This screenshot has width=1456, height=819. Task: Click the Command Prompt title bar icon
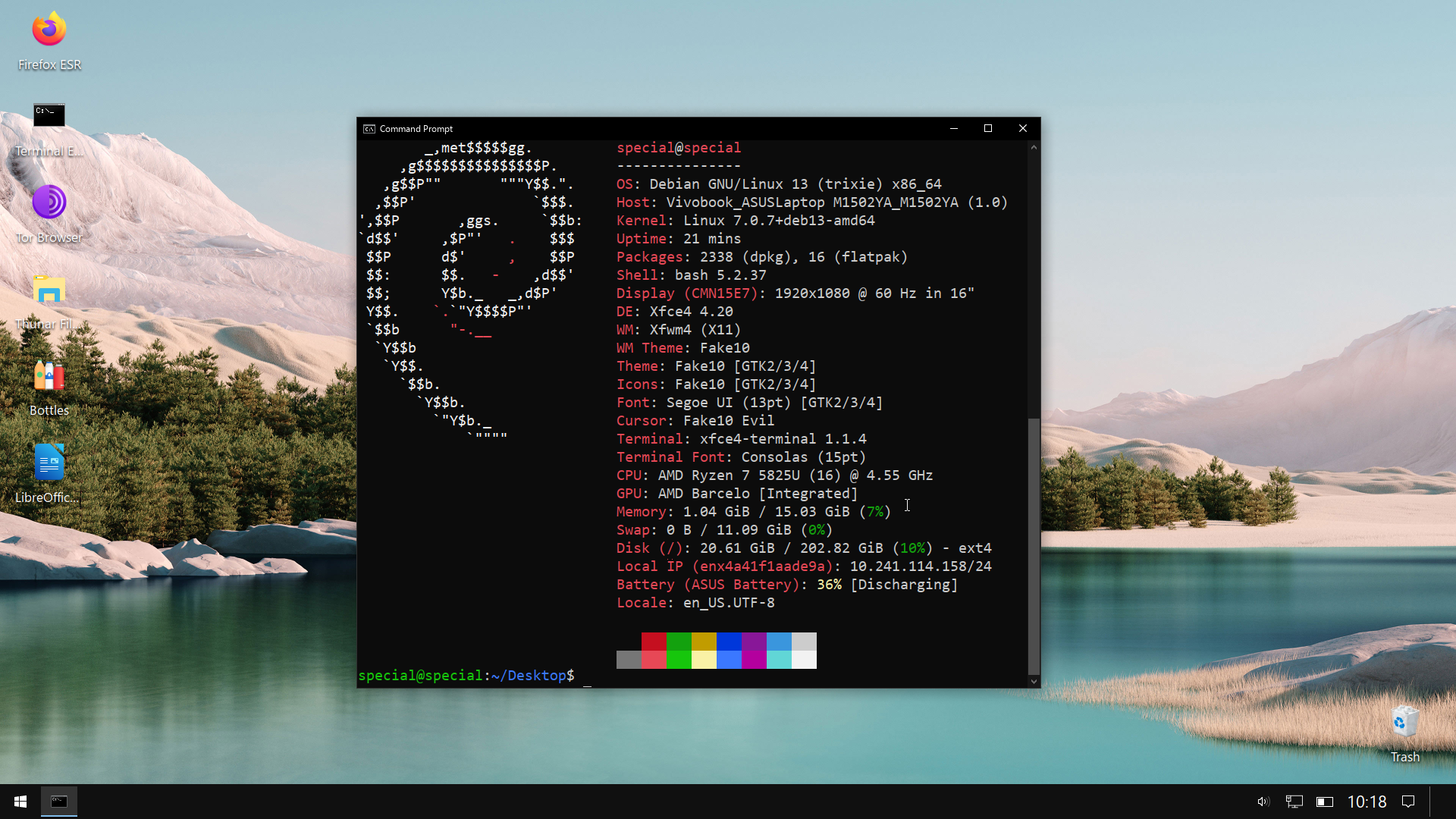click(369, 129)
